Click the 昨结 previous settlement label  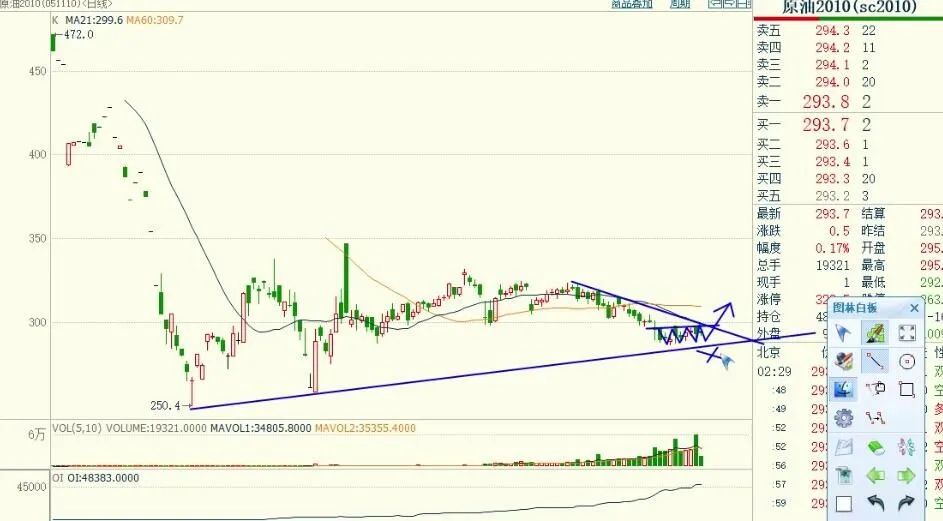(x=873, y=231)
